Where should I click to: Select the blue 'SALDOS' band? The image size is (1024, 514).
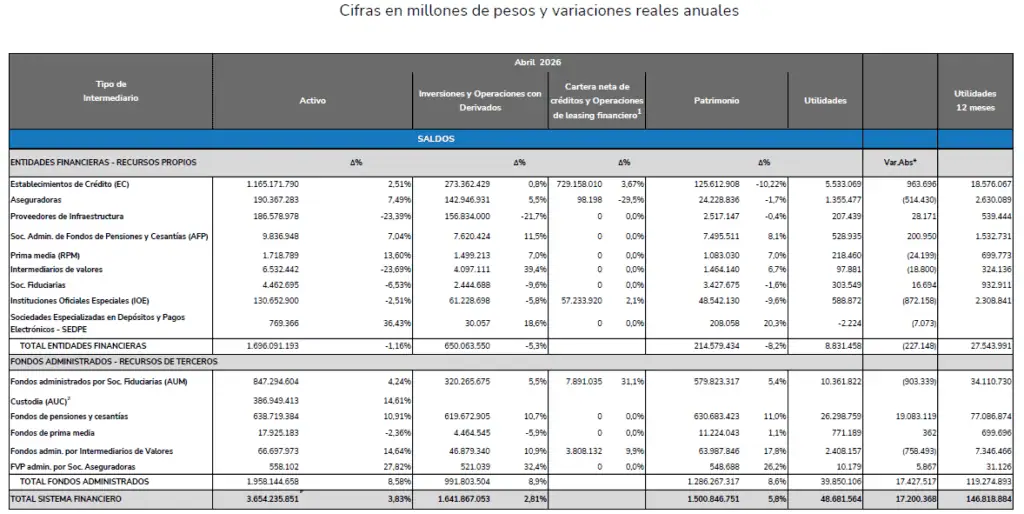click(436, 139)
